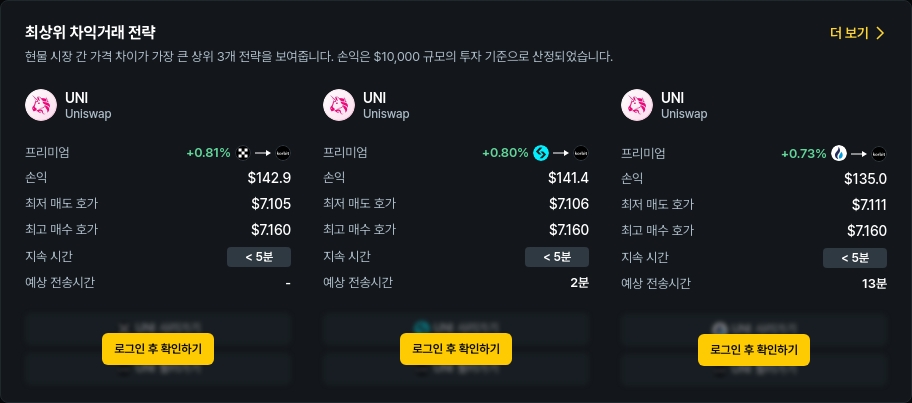Click the $141.4 profit amount
Image resolution: width=912 pixels, height=403 pixels.
pos(568,179)
